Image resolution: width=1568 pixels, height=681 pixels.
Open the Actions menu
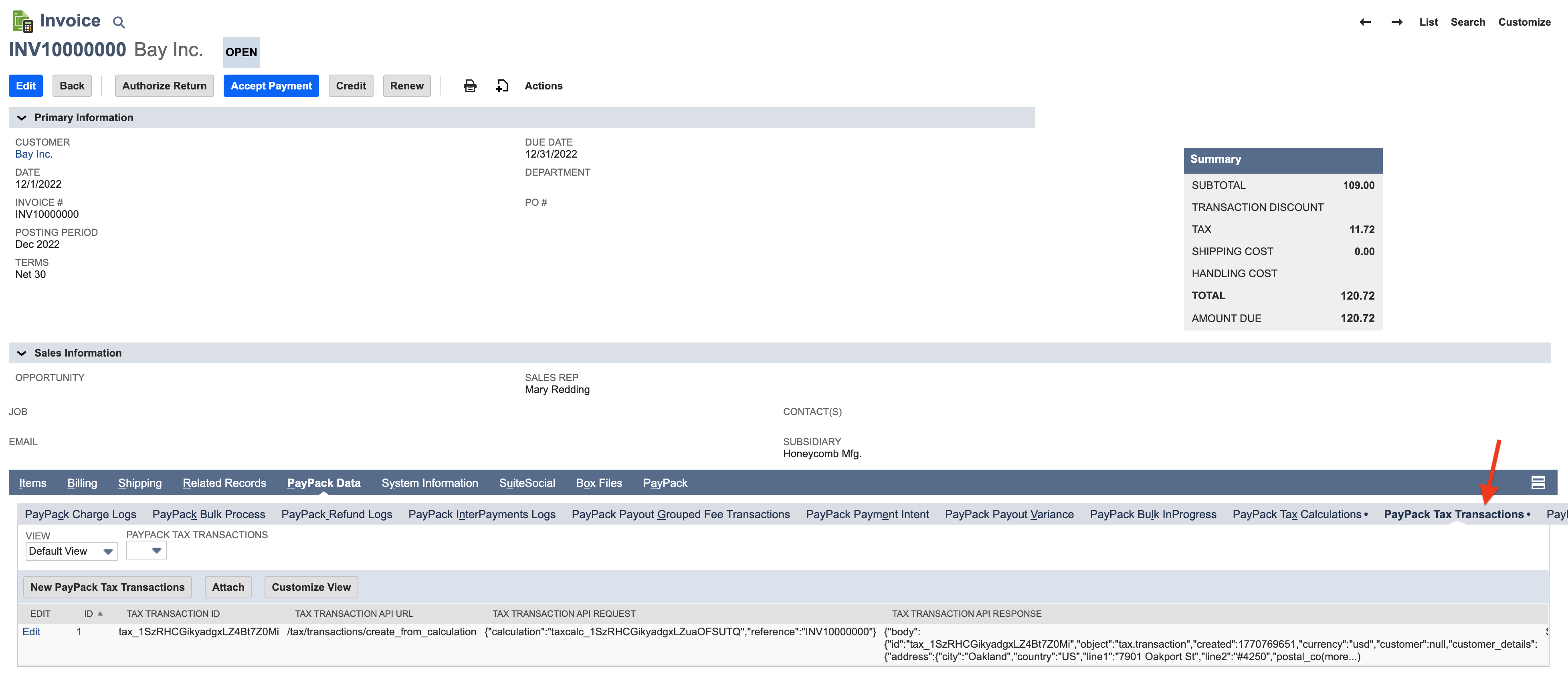pos(543,85)
